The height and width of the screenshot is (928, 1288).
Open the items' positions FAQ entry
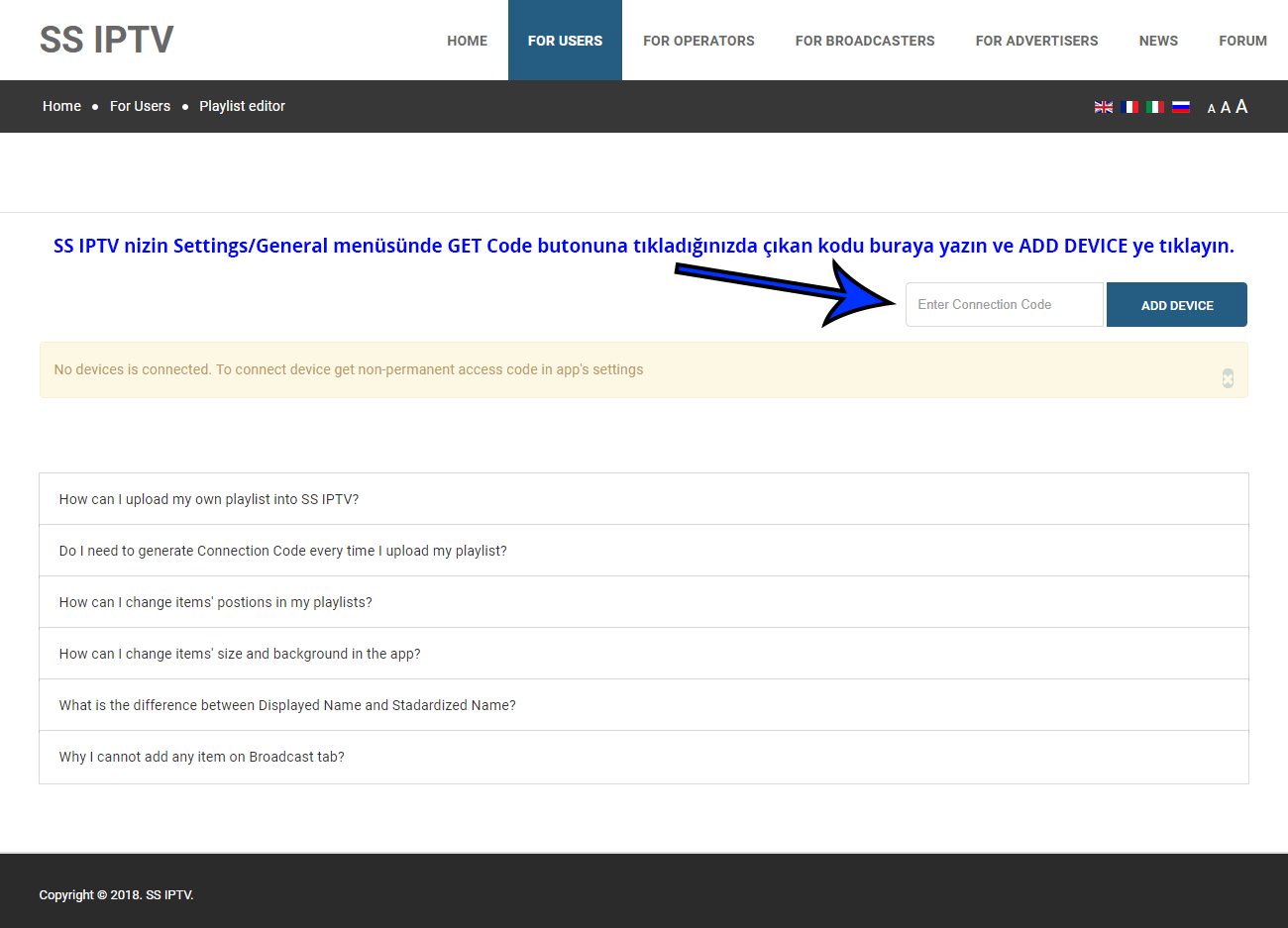[x=215, y=602]
